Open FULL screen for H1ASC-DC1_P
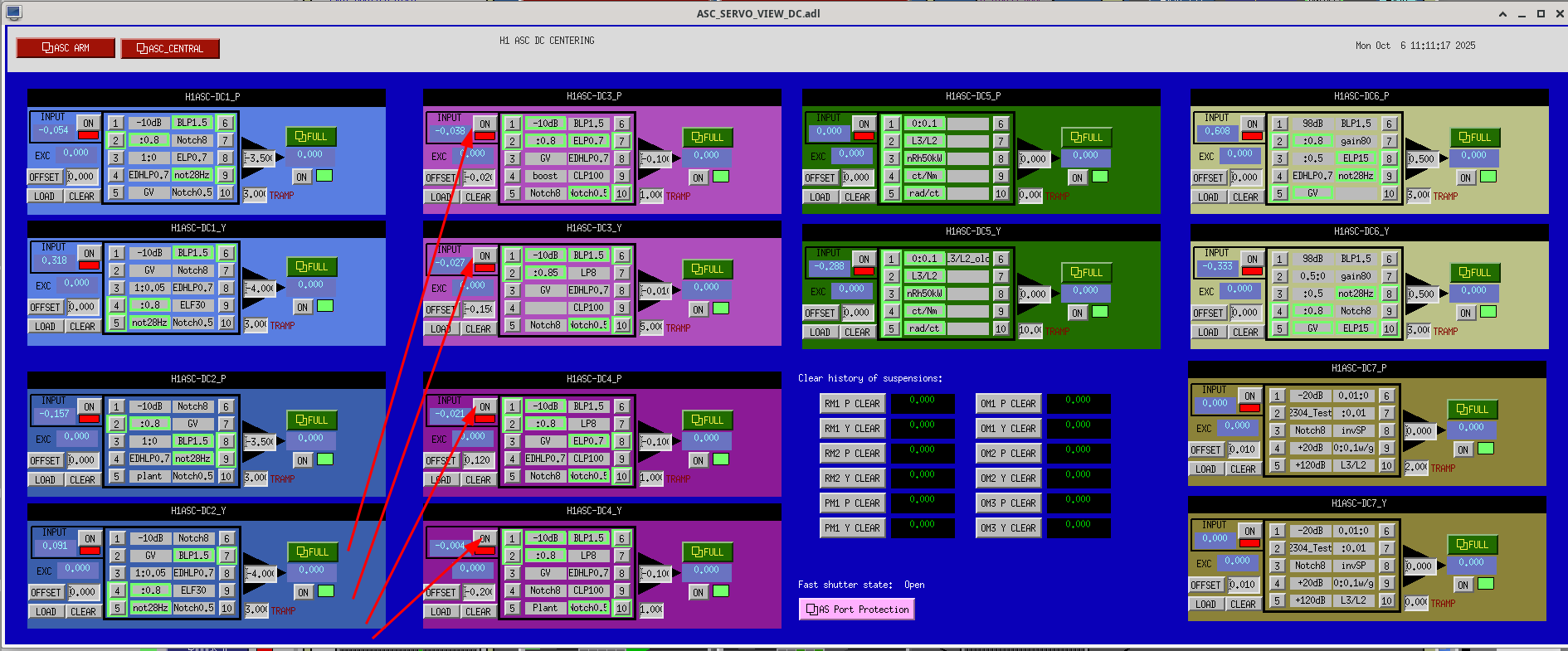Image resolution: width=1568 pixels, height=651 pixels. (311, 137)
